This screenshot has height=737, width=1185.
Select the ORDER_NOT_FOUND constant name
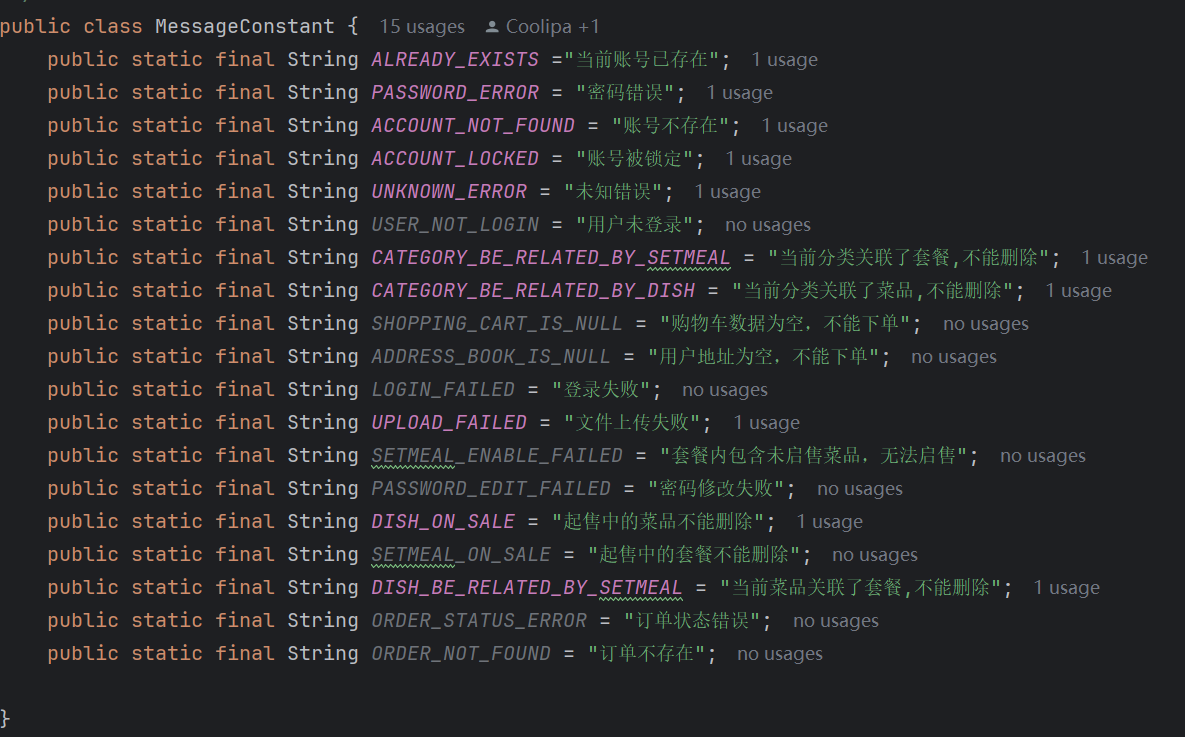click(x=461, y=654)
